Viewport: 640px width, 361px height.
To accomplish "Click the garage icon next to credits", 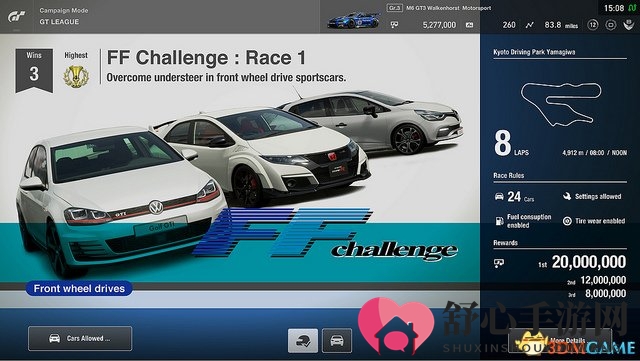I will tap(470, 25).
